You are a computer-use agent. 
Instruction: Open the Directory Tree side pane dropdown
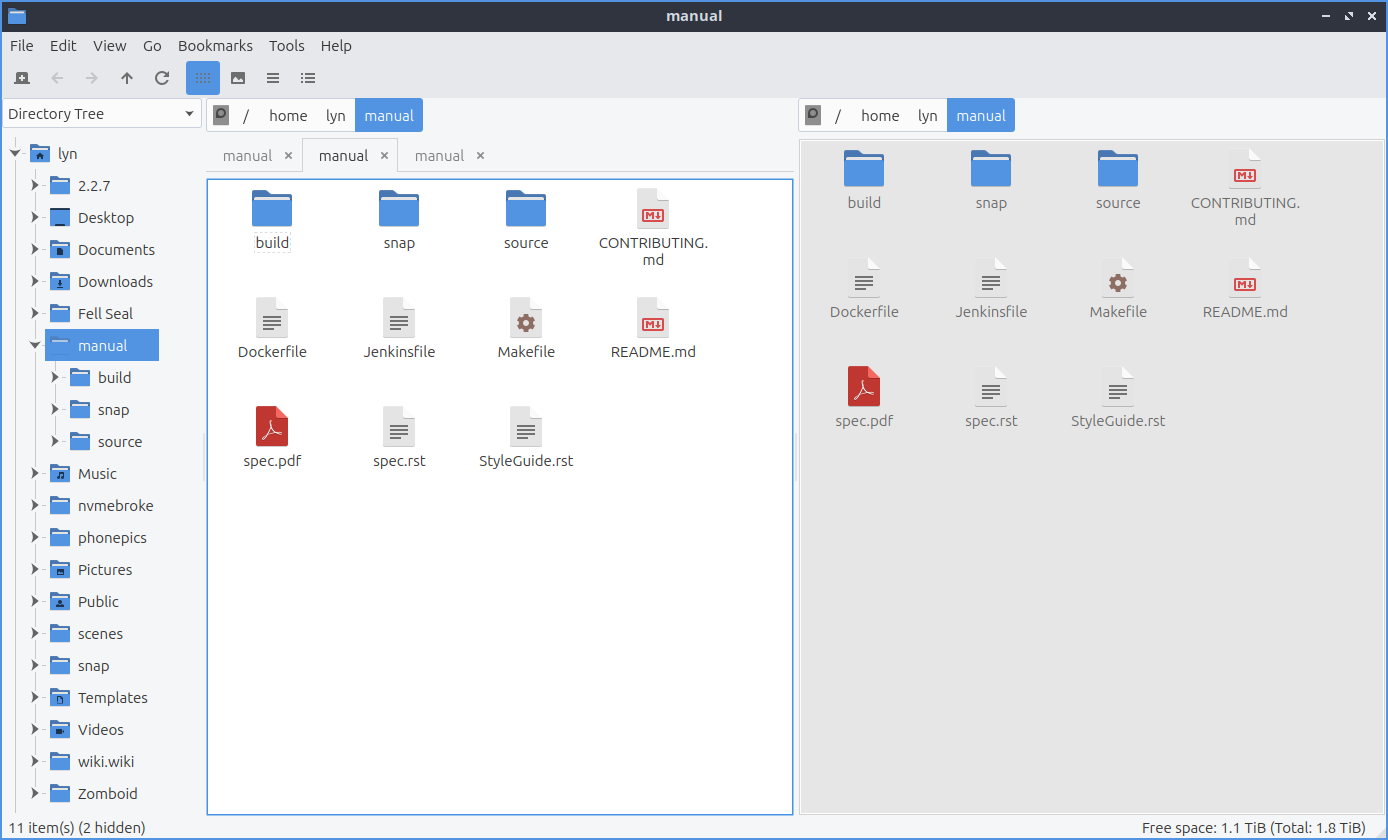(x=102, y=114)
